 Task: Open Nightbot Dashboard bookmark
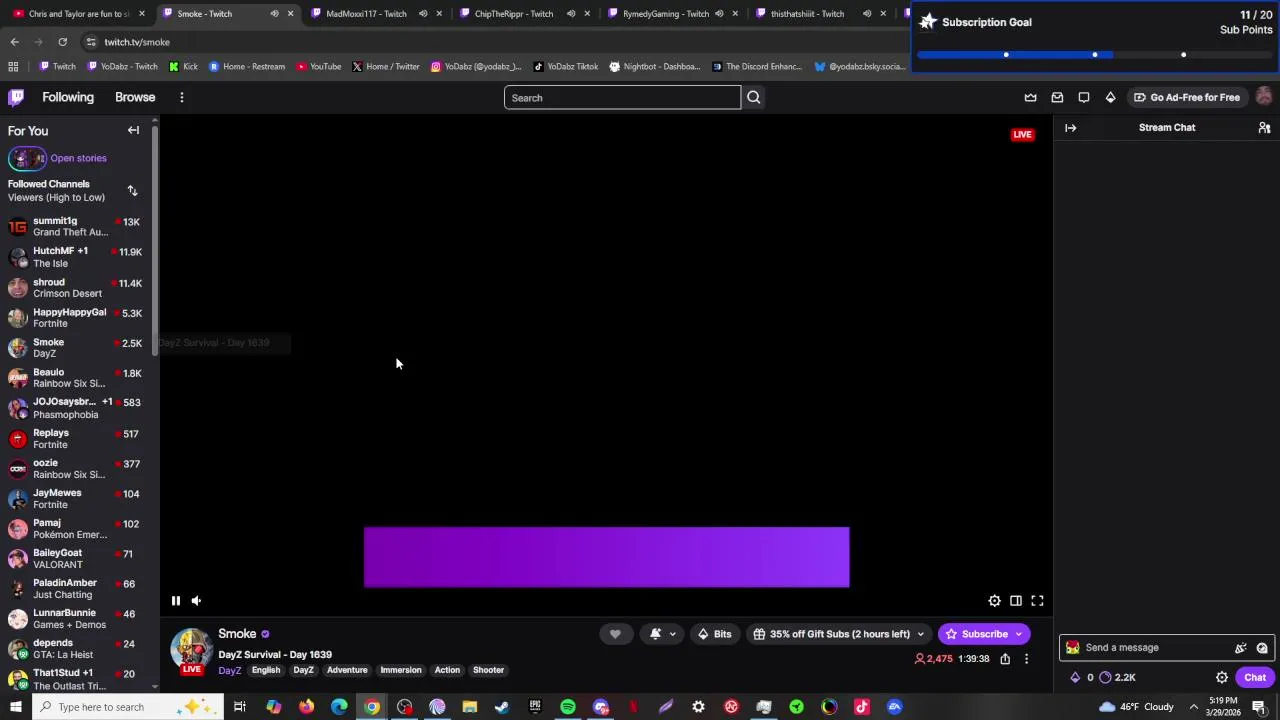654,67
